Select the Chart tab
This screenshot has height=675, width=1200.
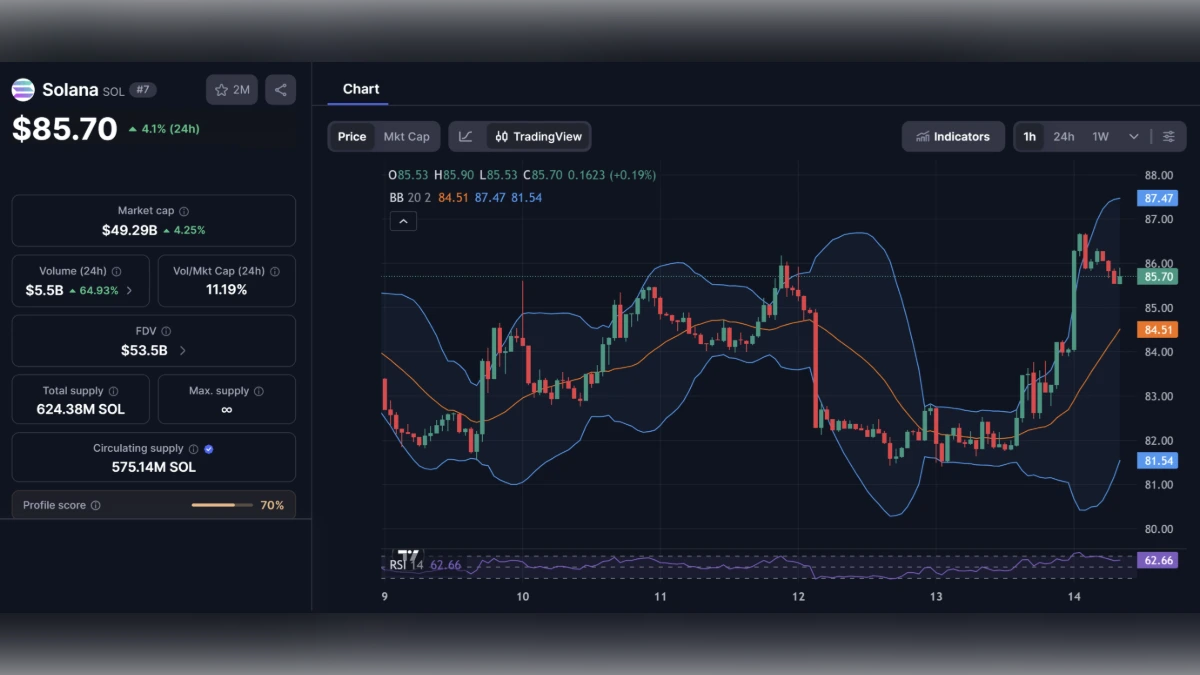tap(361, 89)
